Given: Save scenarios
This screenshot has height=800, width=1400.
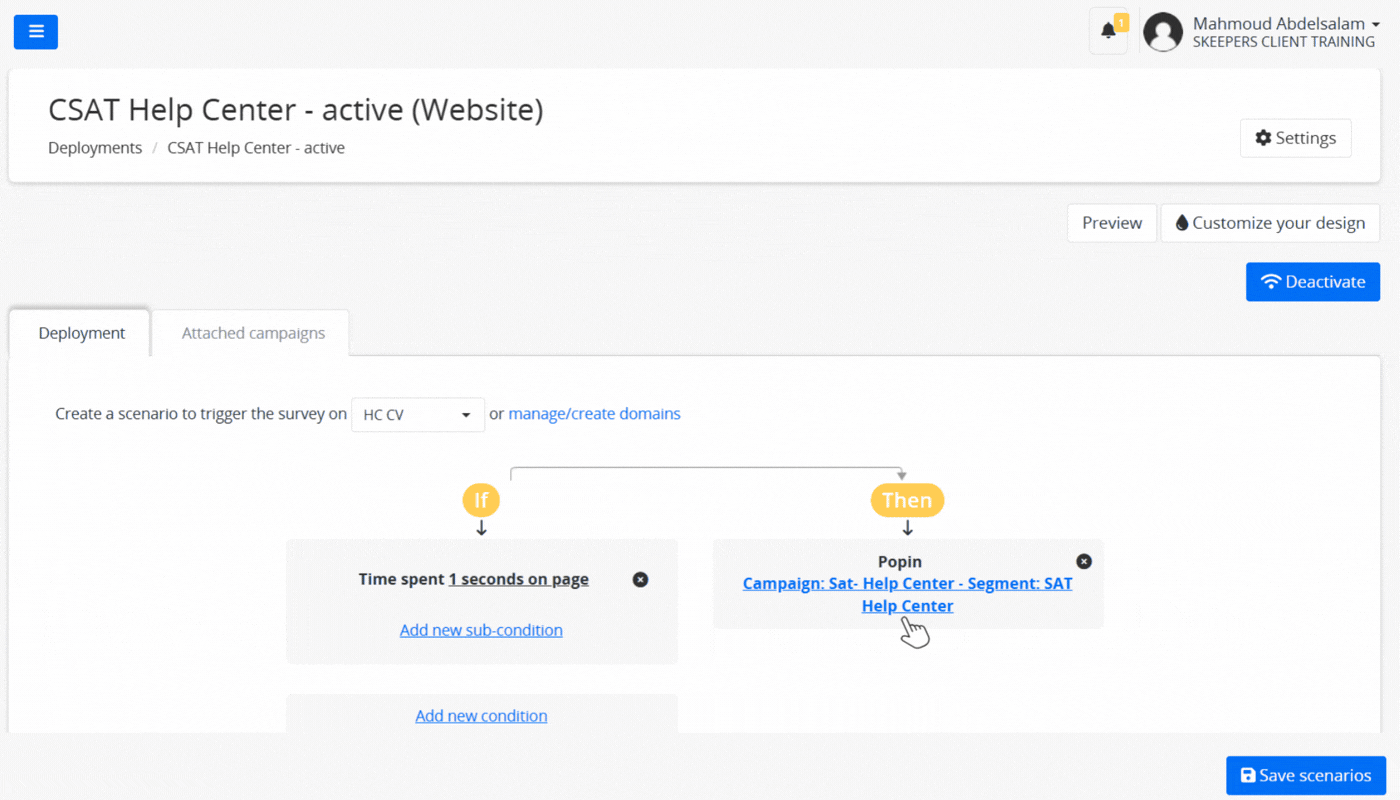Looking at the screenshot, I should click(1305, 775).
